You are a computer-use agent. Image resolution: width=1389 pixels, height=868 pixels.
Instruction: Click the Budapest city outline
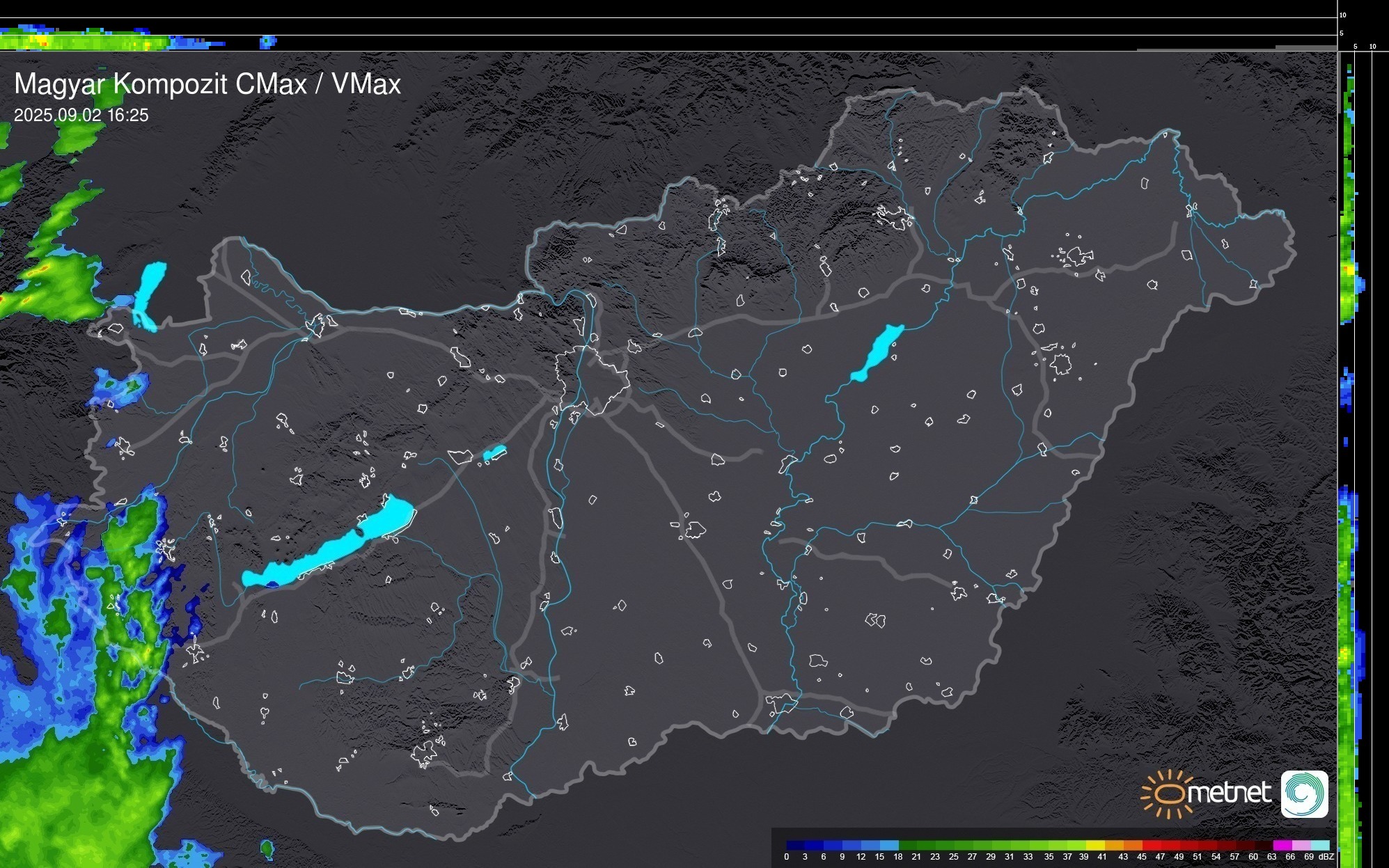point(592,379)
